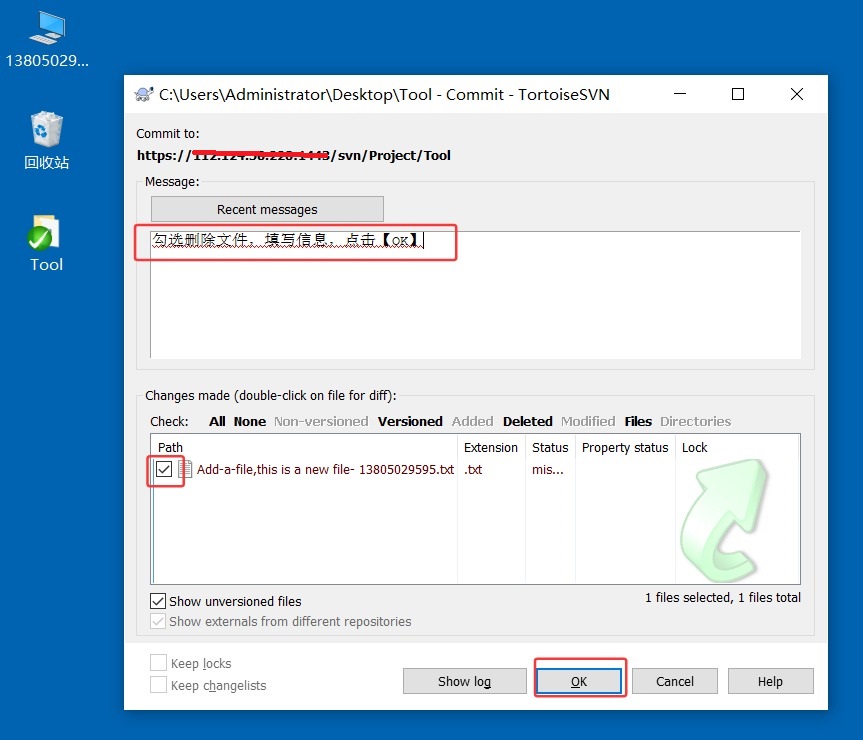Viewport: 863px width, 740px height.
Task: Open Help for the commit dialog
Action: tap(770, 681)
